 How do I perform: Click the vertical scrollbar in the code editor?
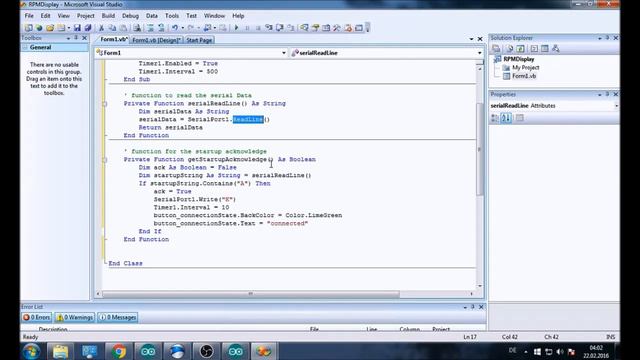(480, 149)
